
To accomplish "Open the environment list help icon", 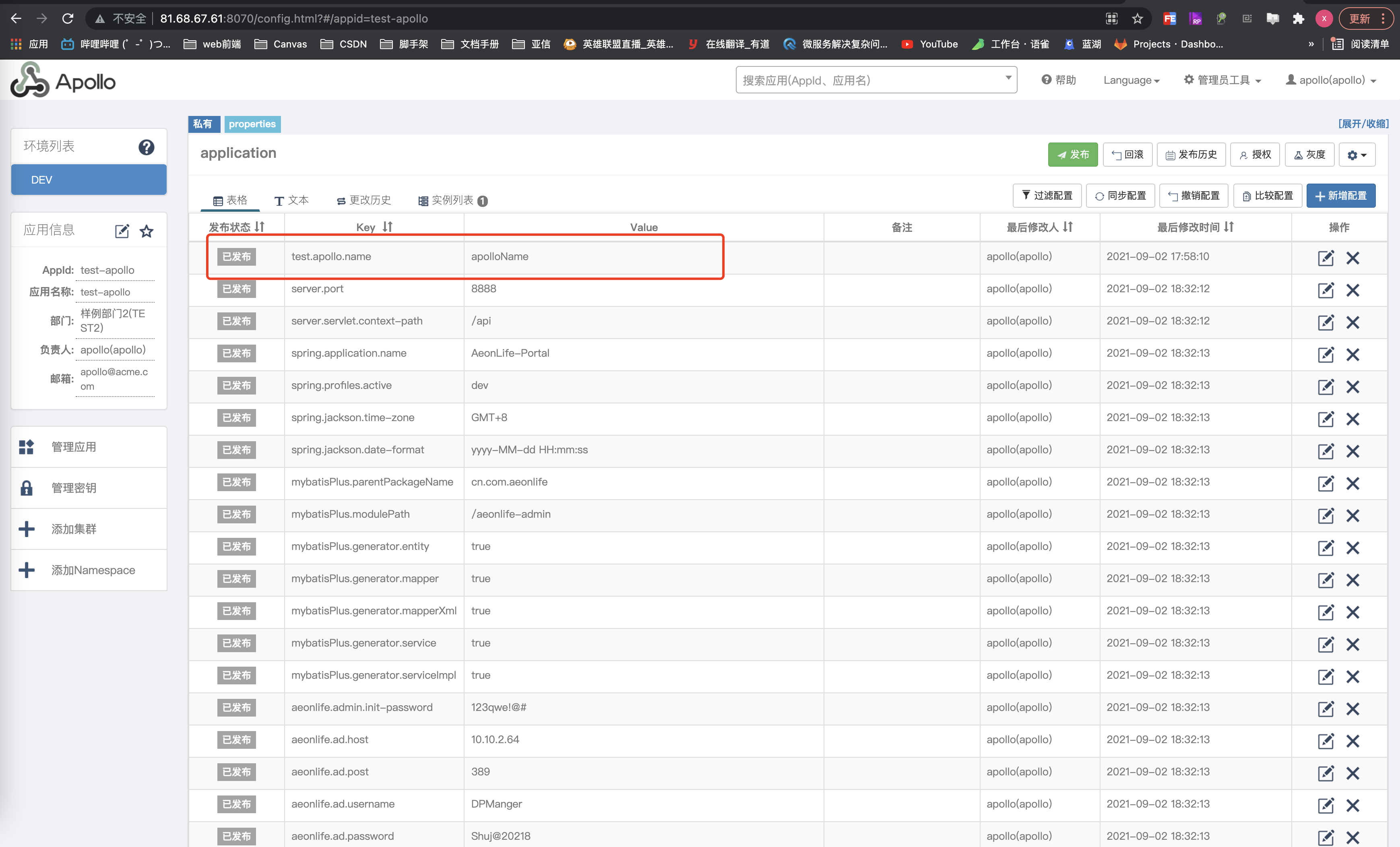I will [x=146, y=147].
